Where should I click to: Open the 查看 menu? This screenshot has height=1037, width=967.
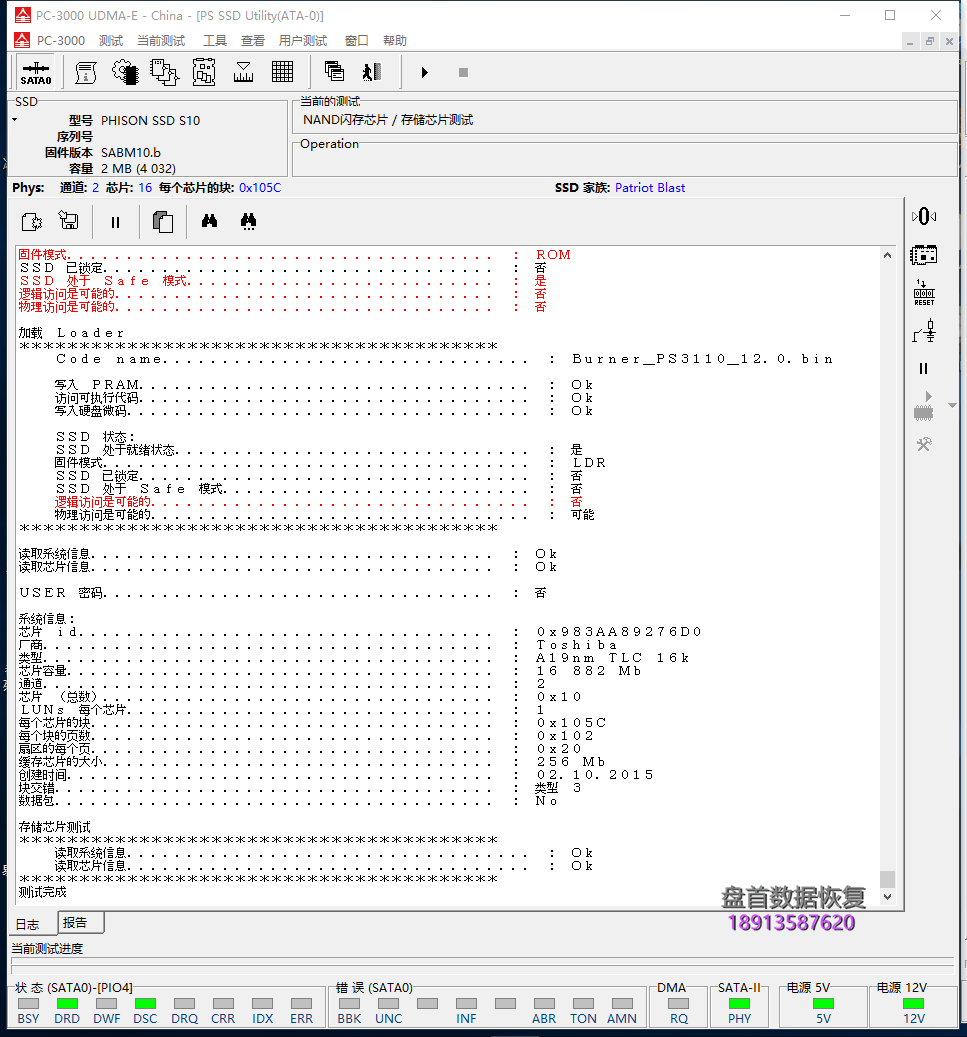click(253, 40)
